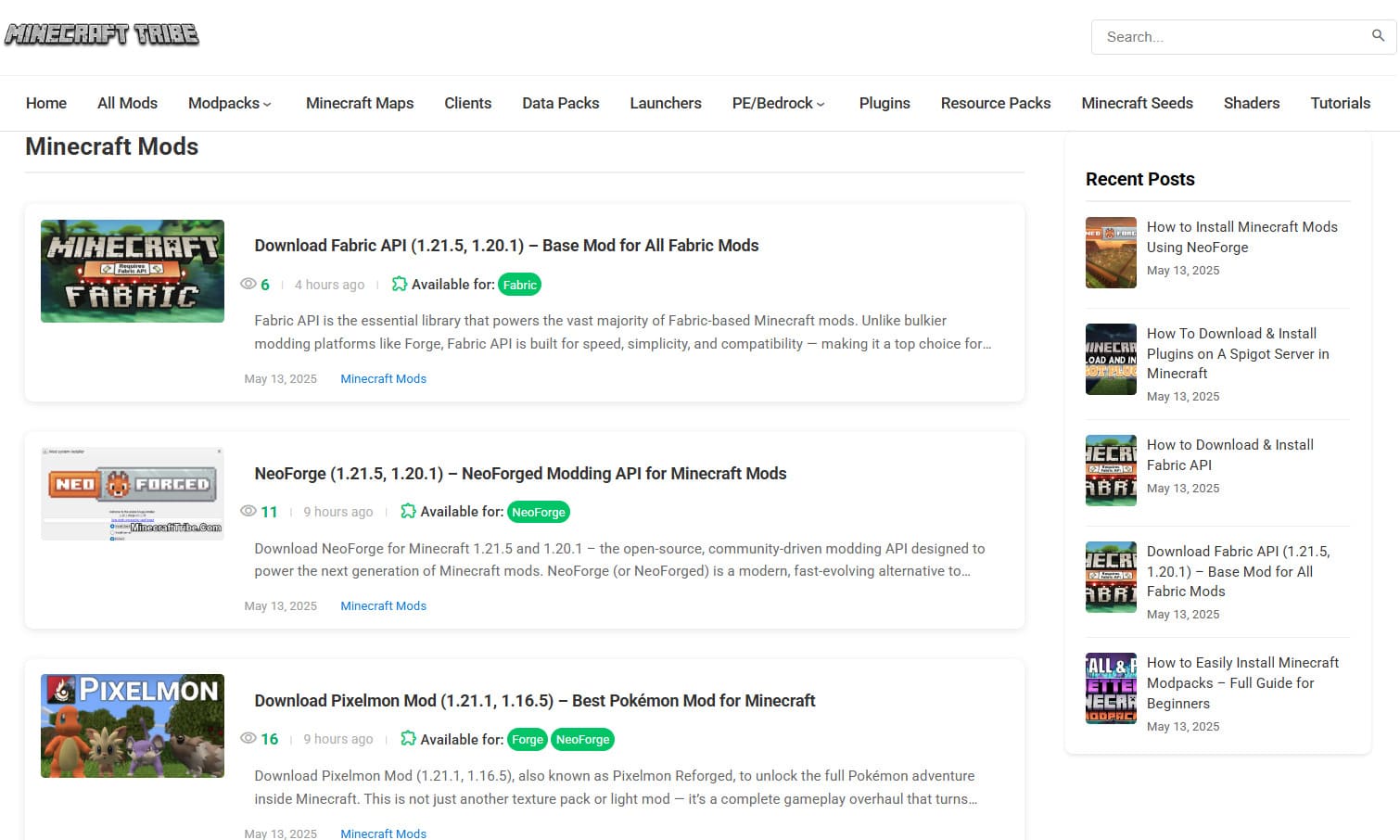The image size is (1400, 840).
Task: Click the views eye icon beside 6
Action: (248, 284)
